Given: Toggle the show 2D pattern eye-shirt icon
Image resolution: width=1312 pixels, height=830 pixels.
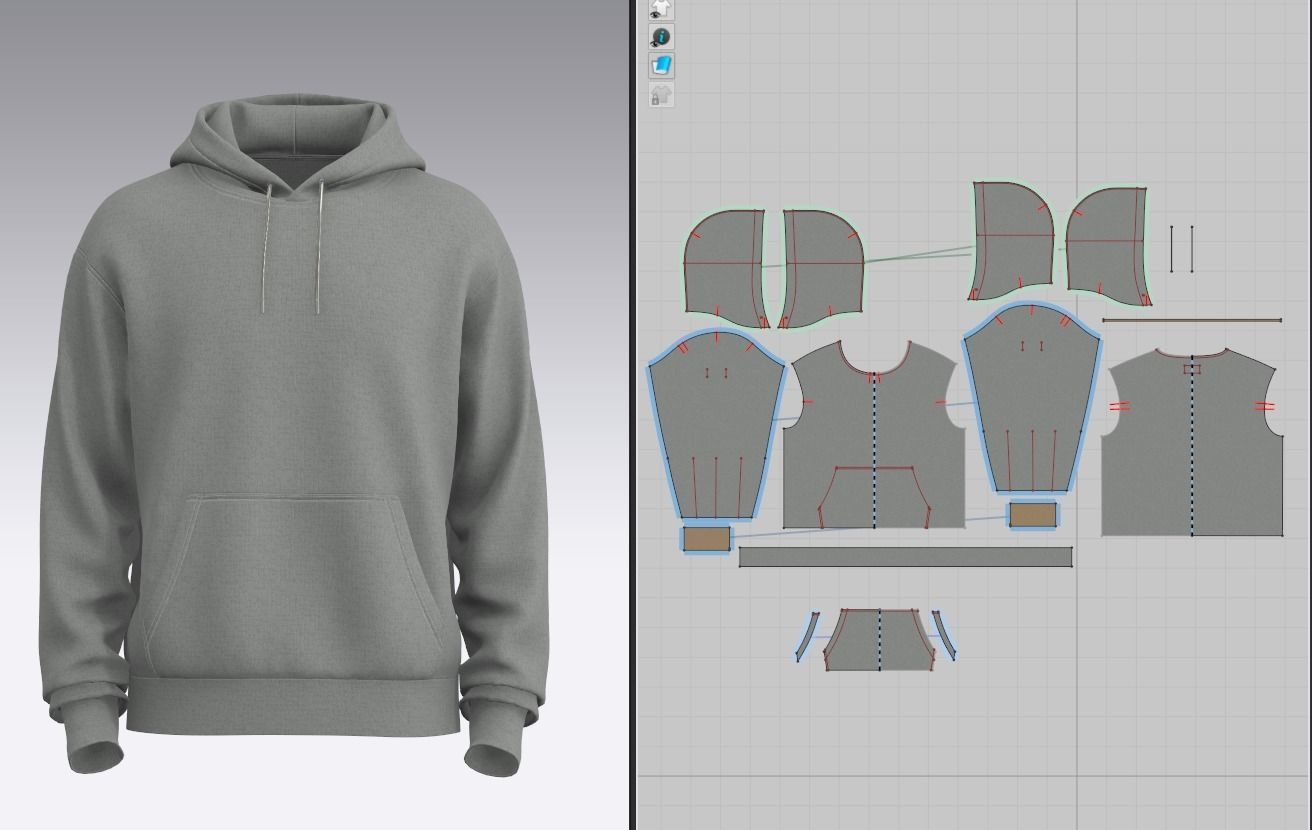Looking at the screenshot, I should [661, 9].
